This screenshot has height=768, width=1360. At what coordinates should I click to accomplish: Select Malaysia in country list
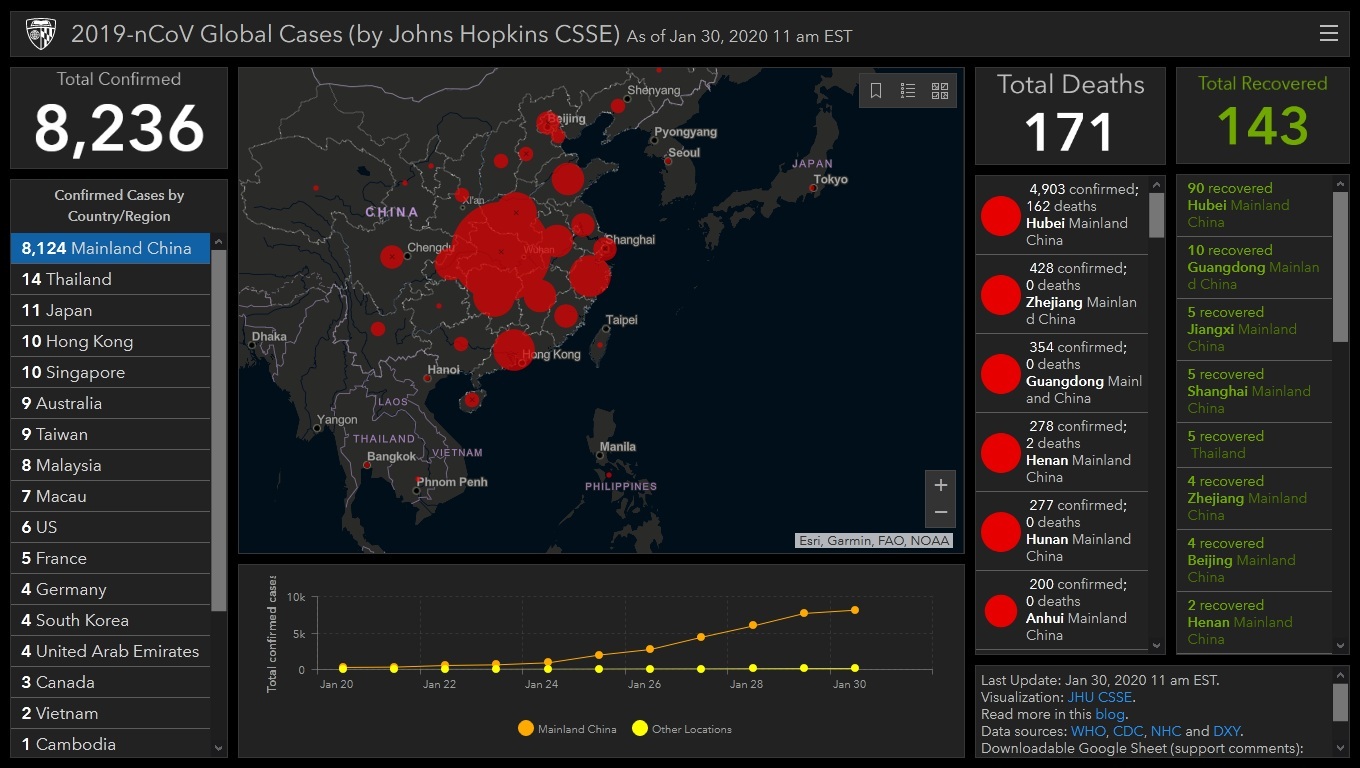(110, 465)
